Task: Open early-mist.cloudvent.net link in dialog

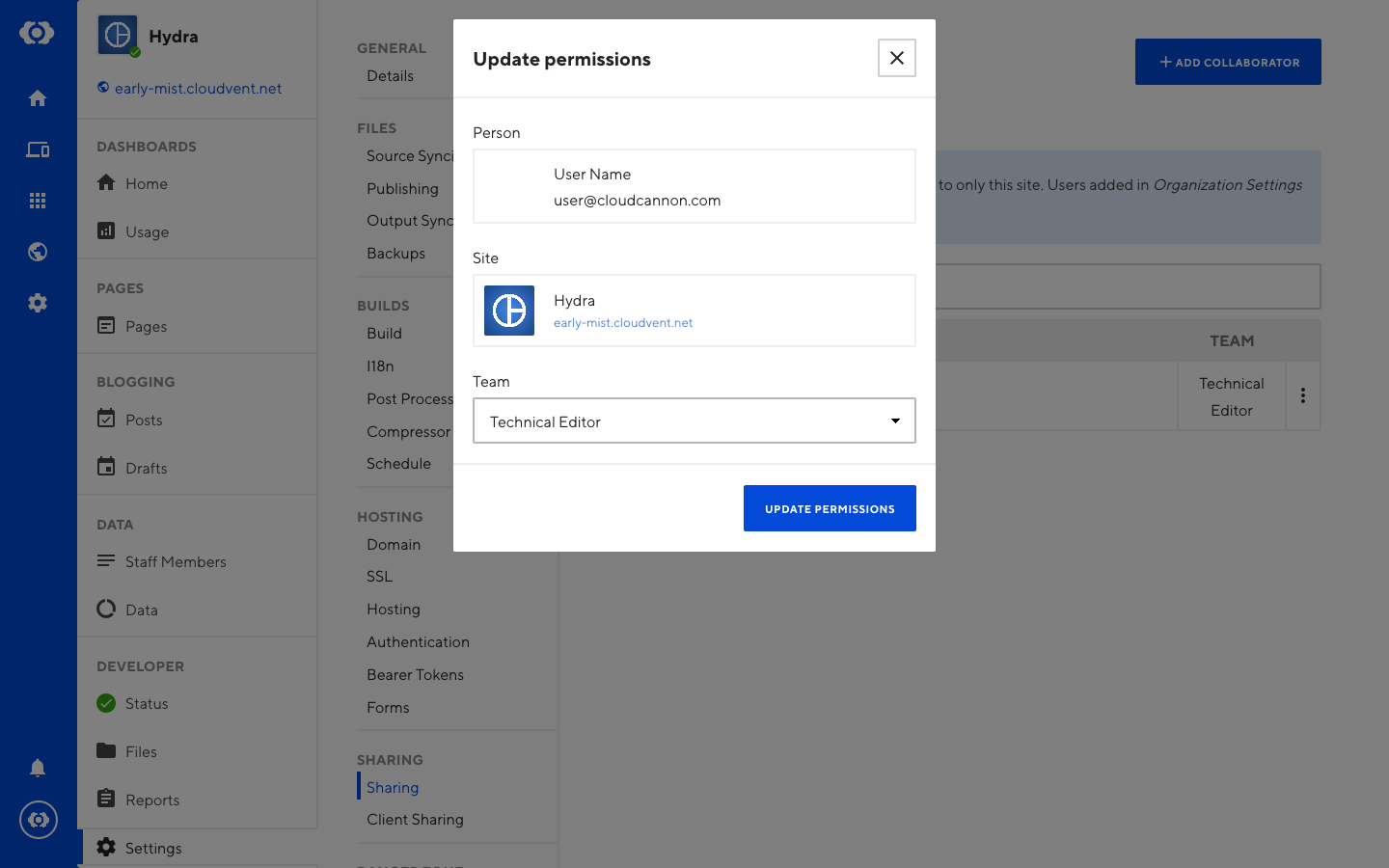Action: point(623,323)
